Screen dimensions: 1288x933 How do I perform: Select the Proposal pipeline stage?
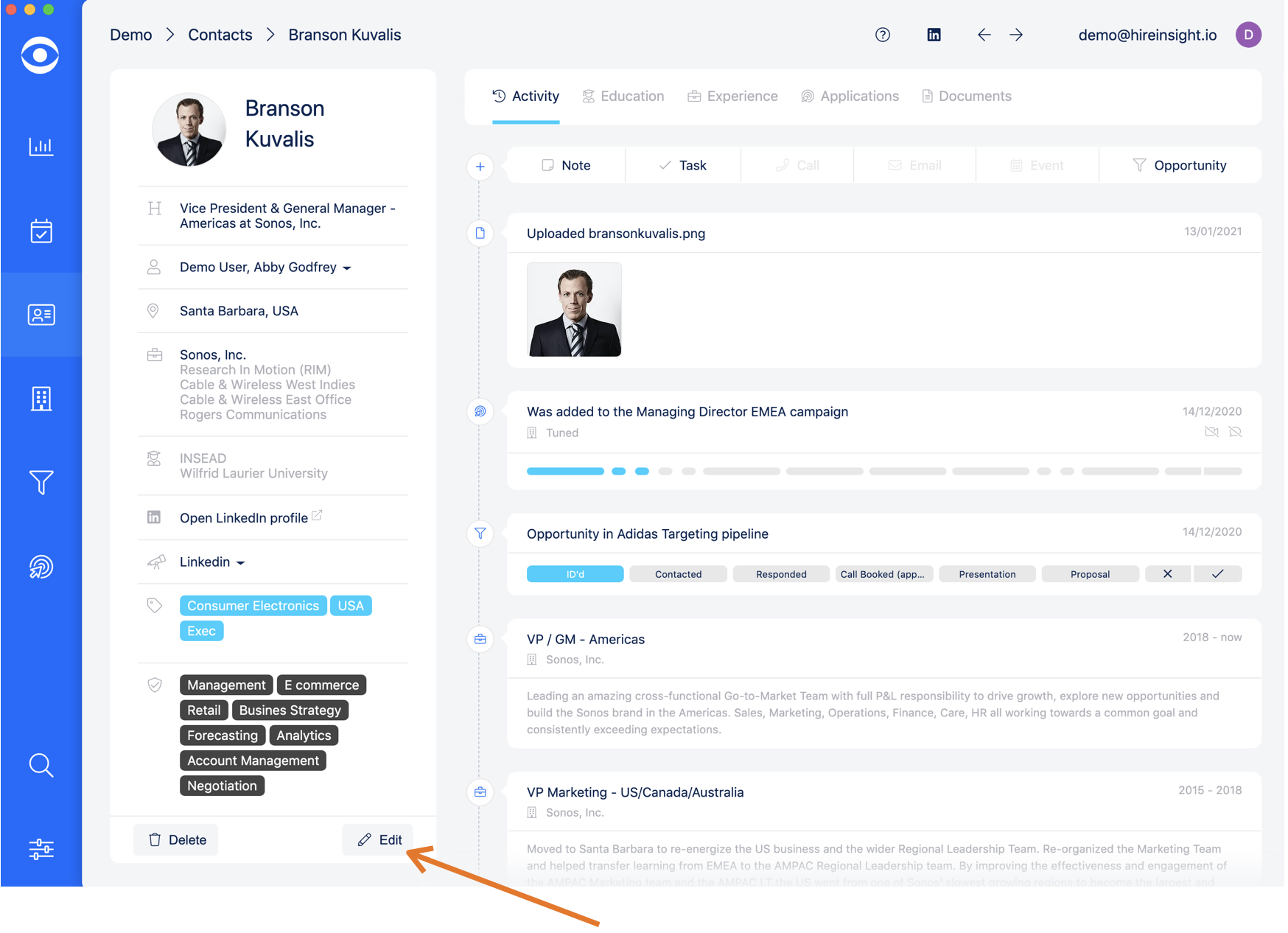point(1091,574)
